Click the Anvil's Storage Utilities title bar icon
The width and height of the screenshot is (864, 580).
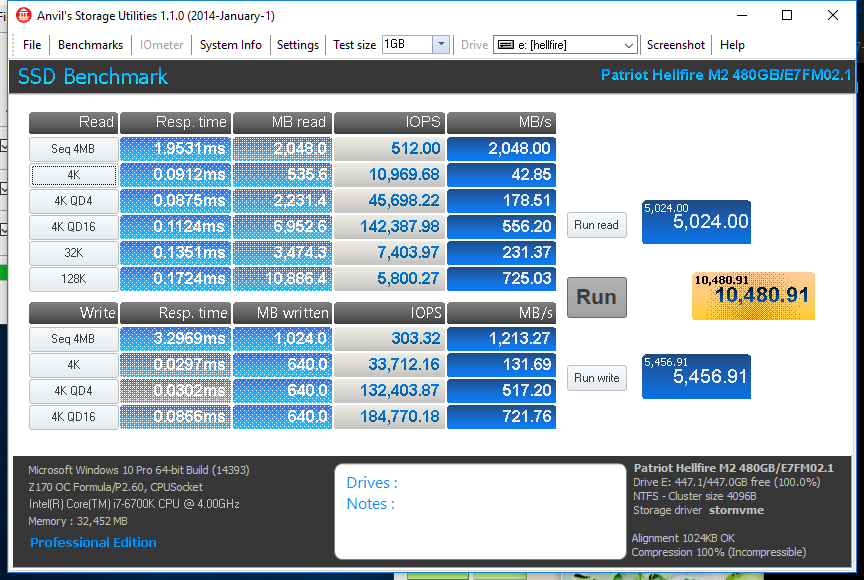tap(24, 16)
